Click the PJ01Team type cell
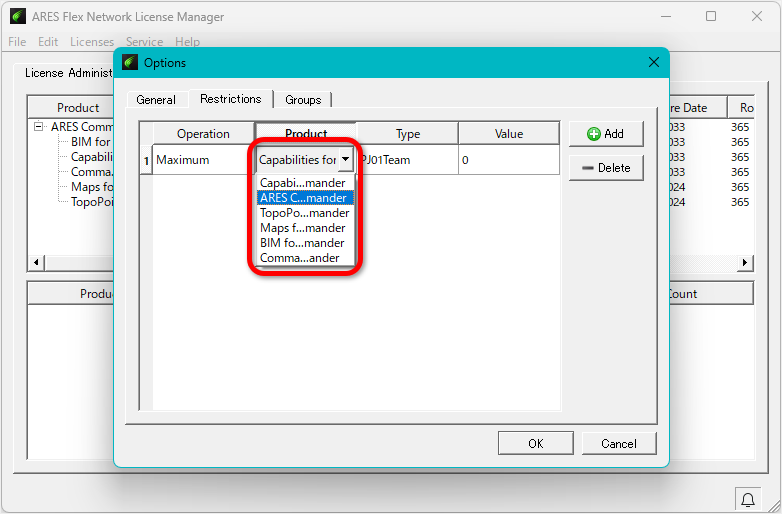Screen dimensions: 782x514 pyautogui.click(x=407, y=160)
